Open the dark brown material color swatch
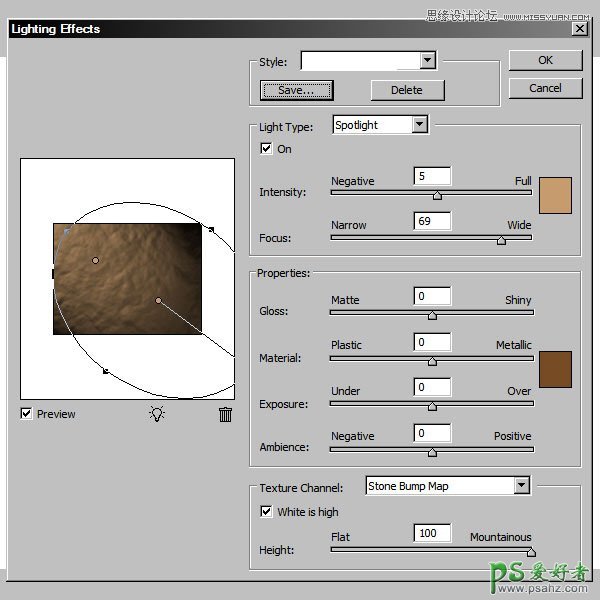 pyautogui.click(x=555, y=368)
